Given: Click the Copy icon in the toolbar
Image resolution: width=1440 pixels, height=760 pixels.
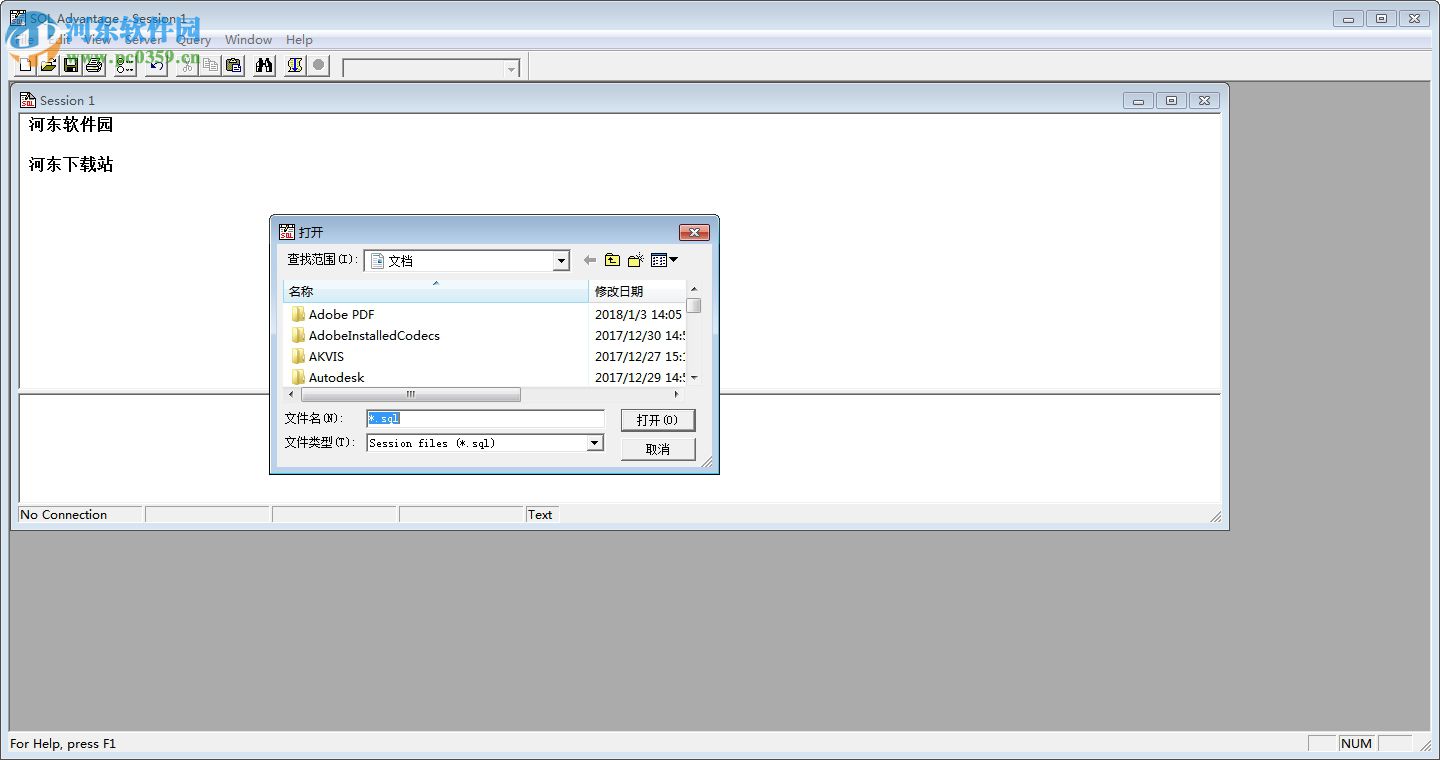Looking at the screenshot, I should point(211,65).
